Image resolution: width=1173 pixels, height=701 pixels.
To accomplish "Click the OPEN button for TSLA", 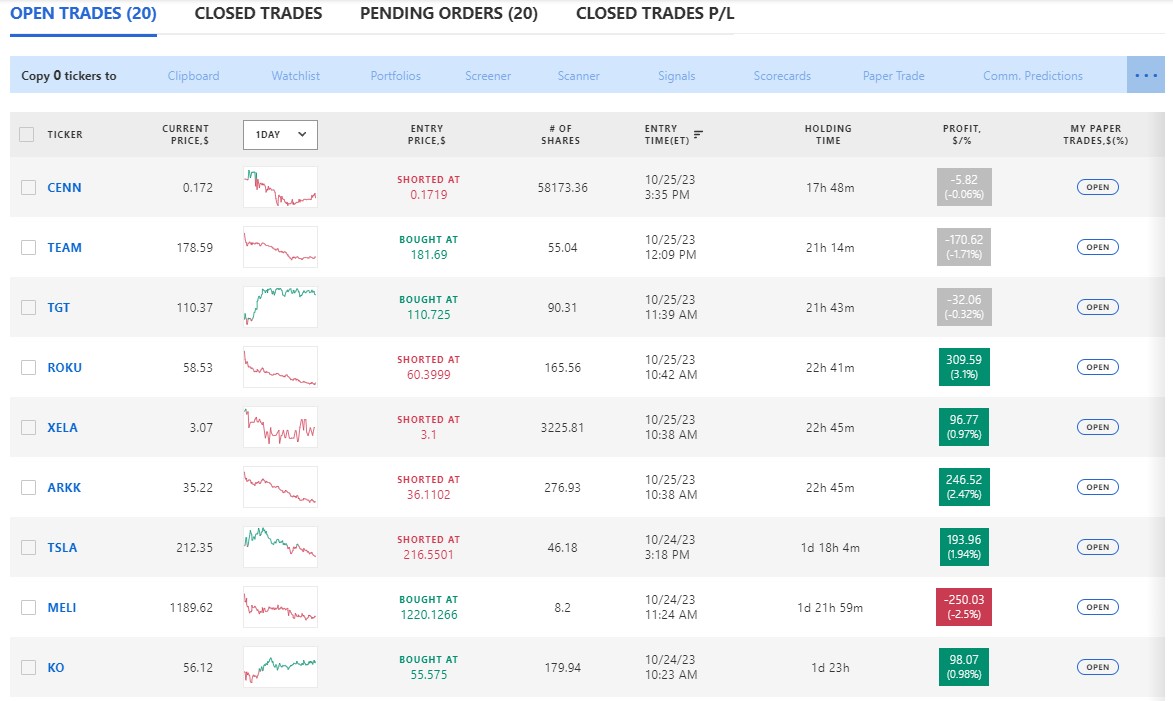I will pos(1097,547).
